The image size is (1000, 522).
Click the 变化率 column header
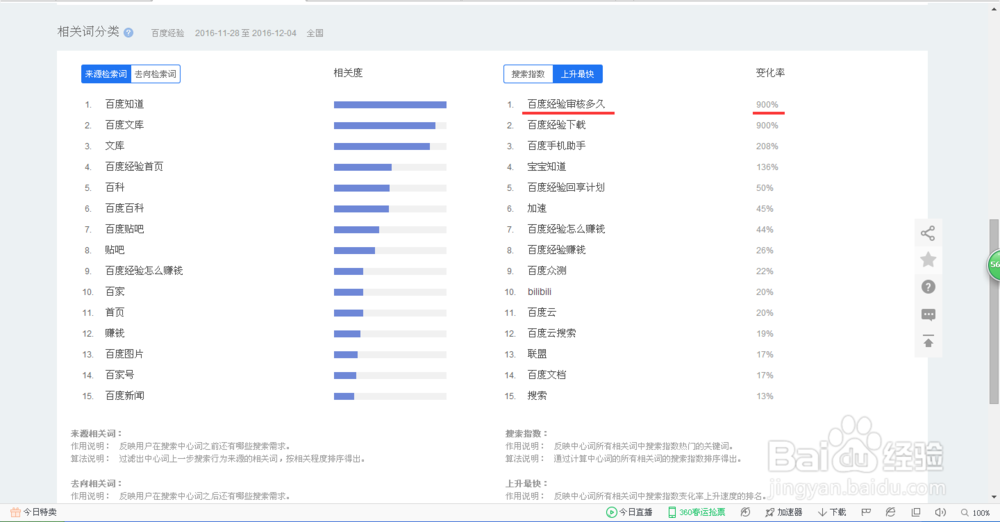point(770,73)
